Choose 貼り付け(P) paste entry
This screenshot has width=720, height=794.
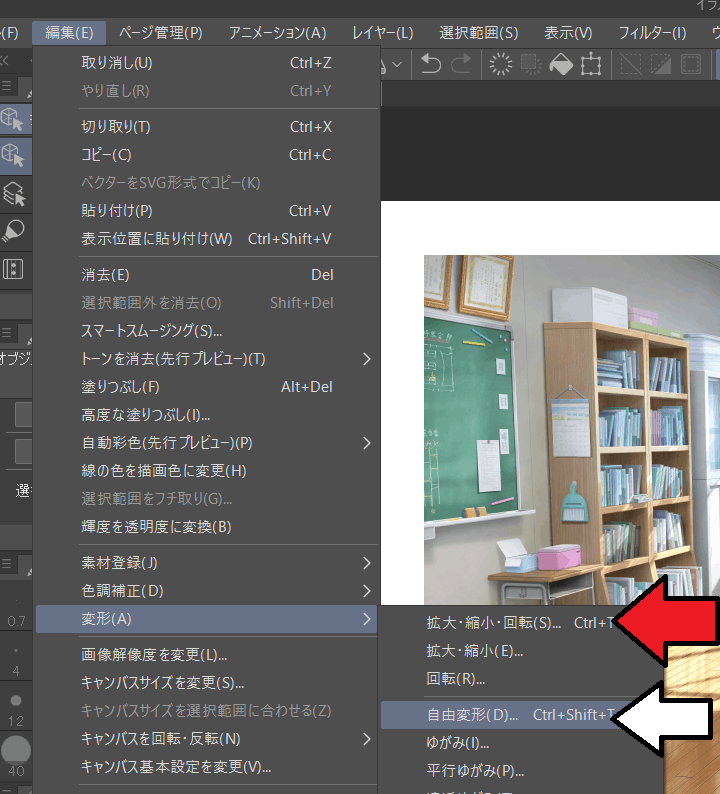(207, 211)
